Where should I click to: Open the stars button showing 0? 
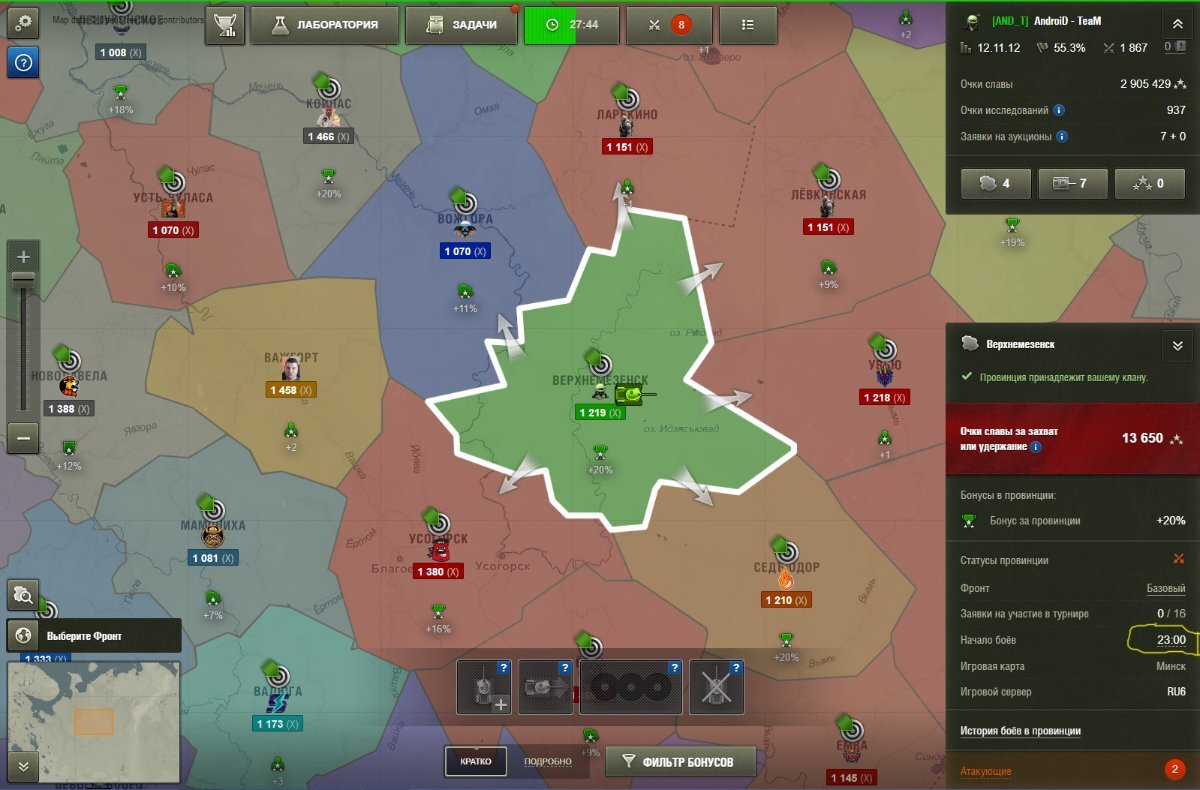pos(1148,183)
